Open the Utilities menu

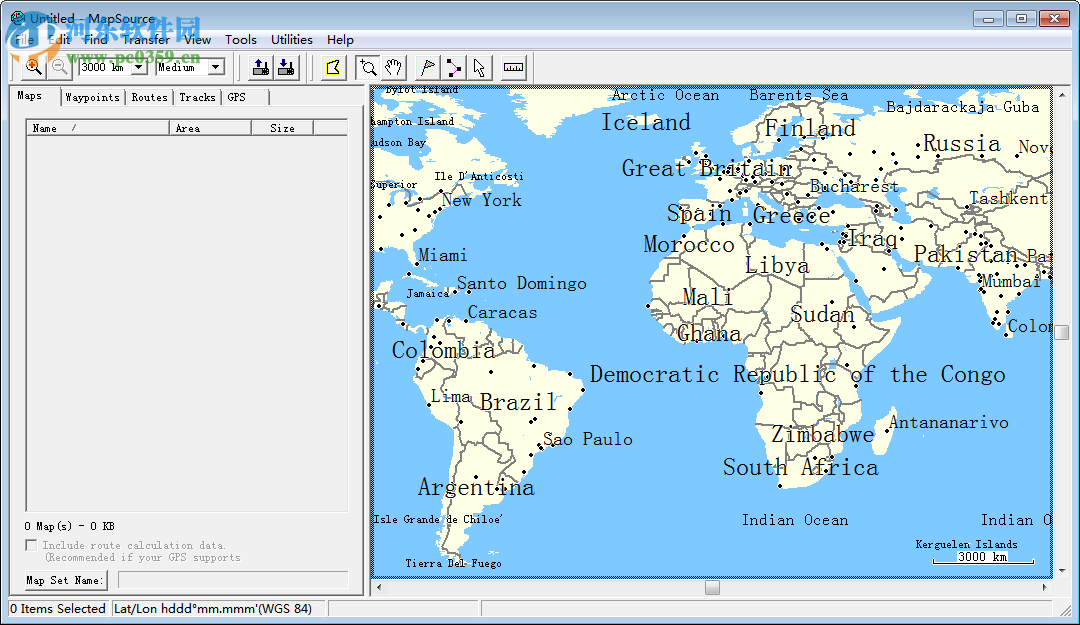pos(292,40)
